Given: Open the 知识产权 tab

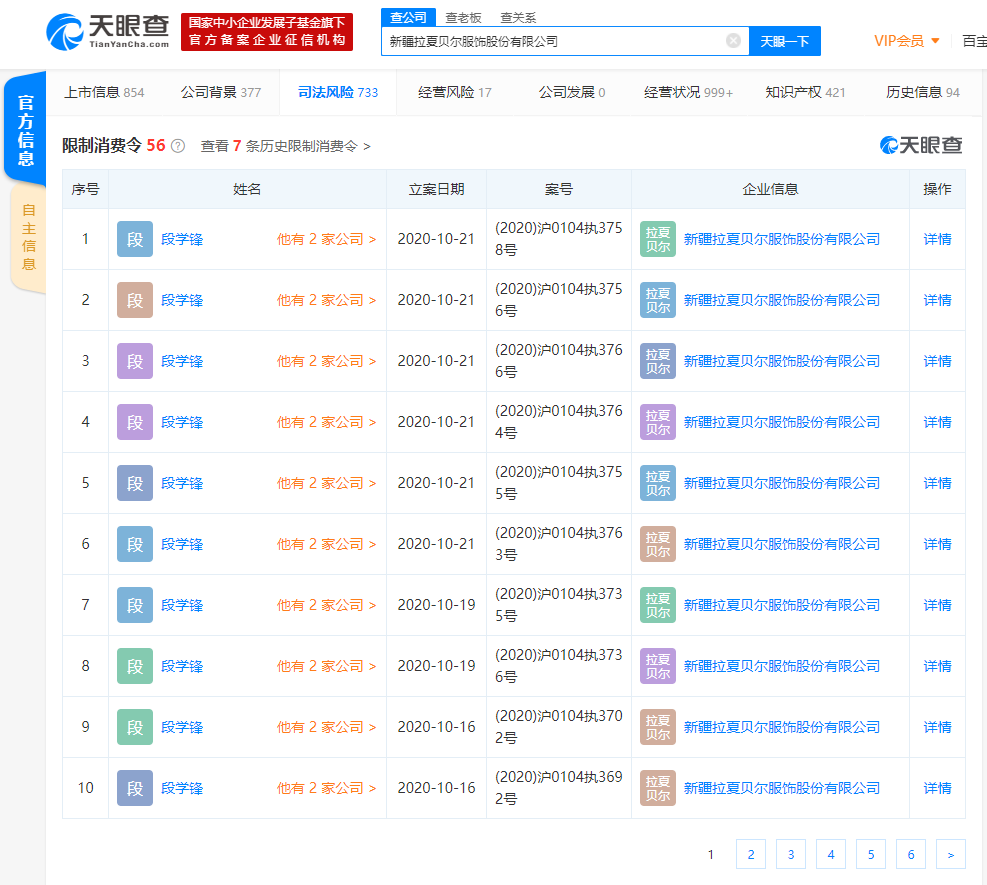Looking at the screenshot, I should 805,93.
